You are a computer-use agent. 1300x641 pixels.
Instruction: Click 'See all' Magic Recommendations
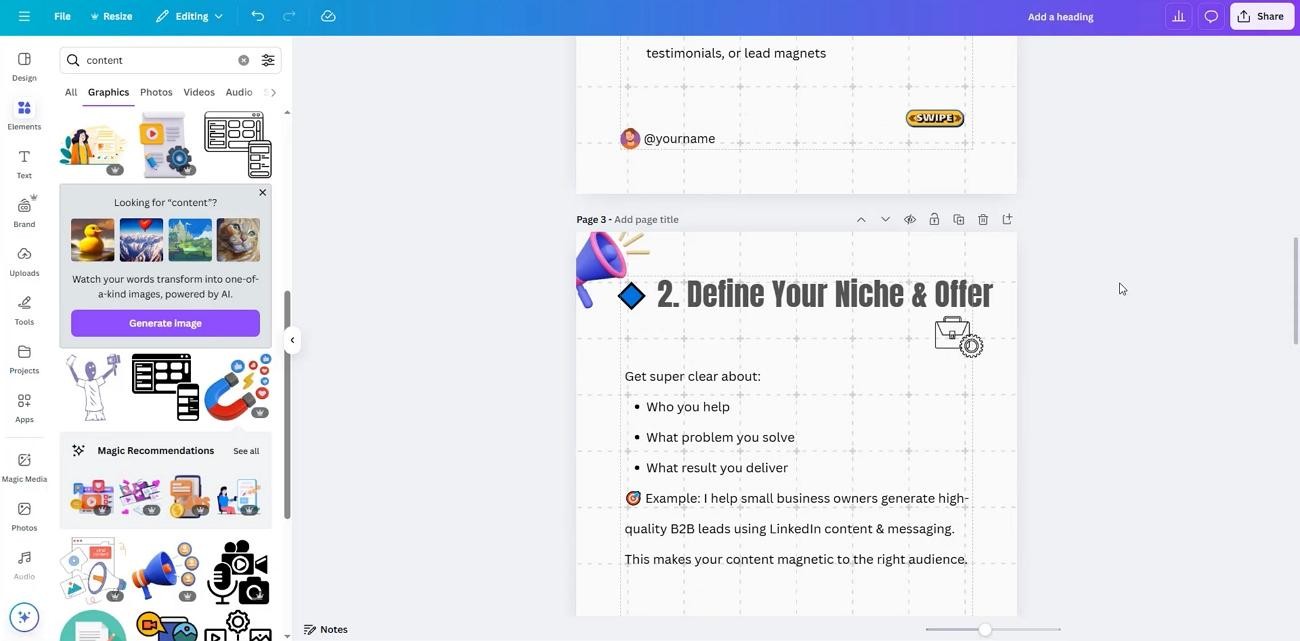click(x=246, y=451)
